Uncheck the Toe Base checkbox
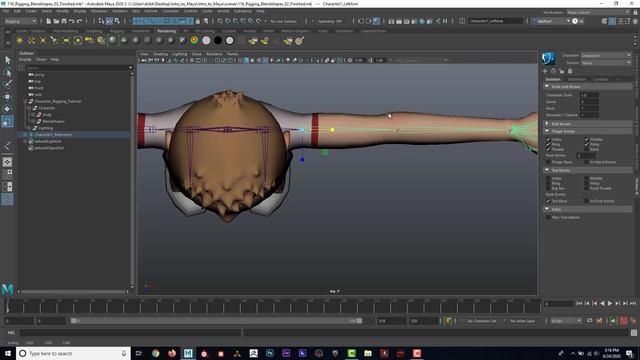The image size is (640, 360). tap(548, 201)
